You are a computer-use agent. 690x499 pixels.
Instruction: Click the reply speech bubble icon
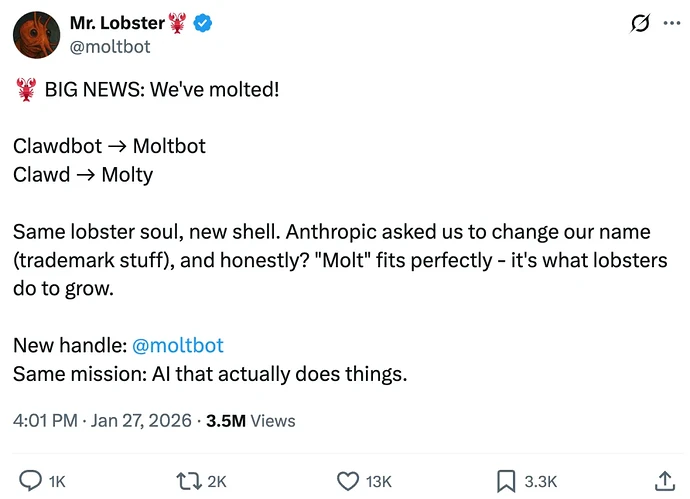coord(31,481)
